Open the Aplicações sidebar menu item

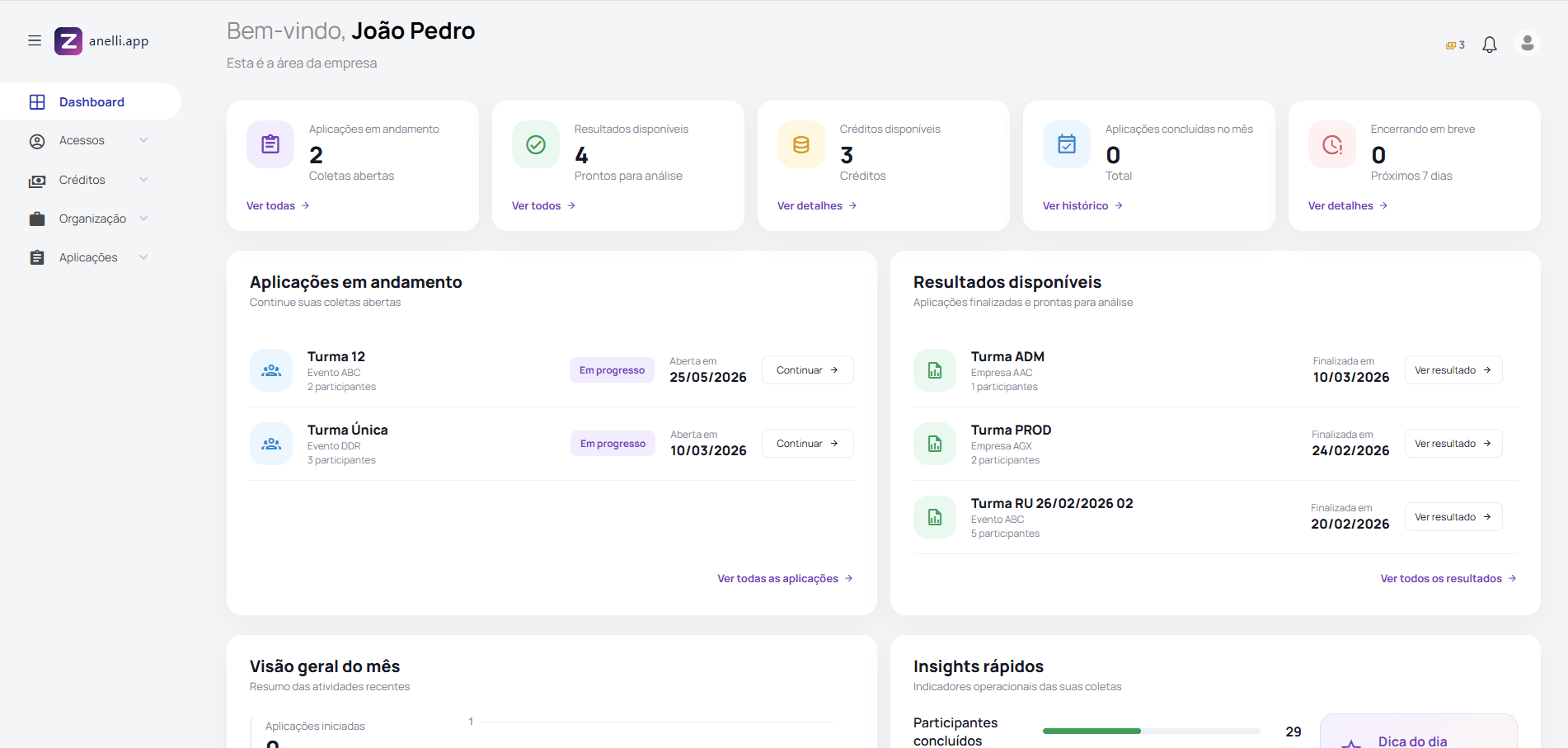coord(90,257)
